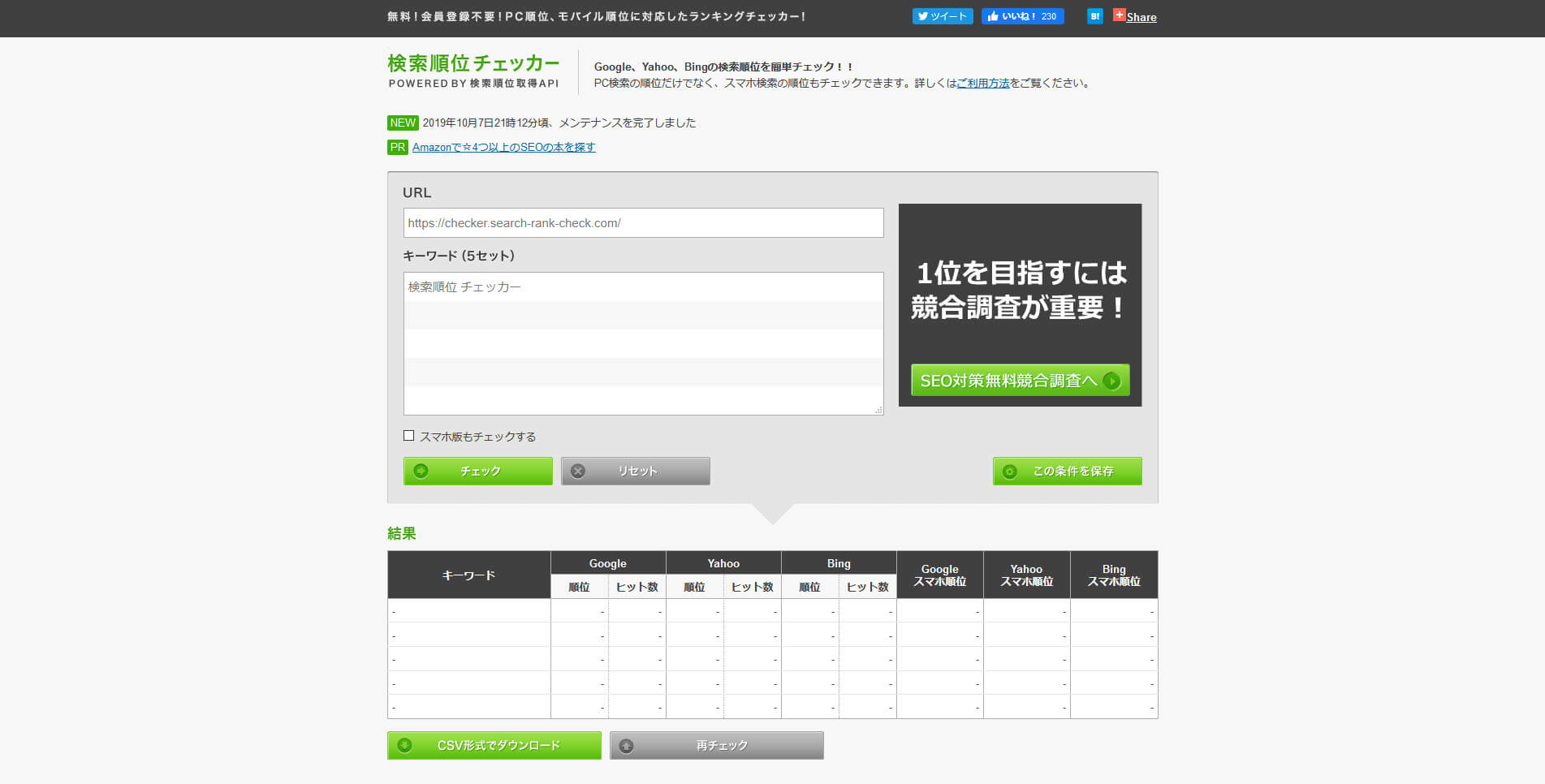Viewport: 1545px width, 784px height.
Task: Click the Bing column group header
Action: (839, 562)
